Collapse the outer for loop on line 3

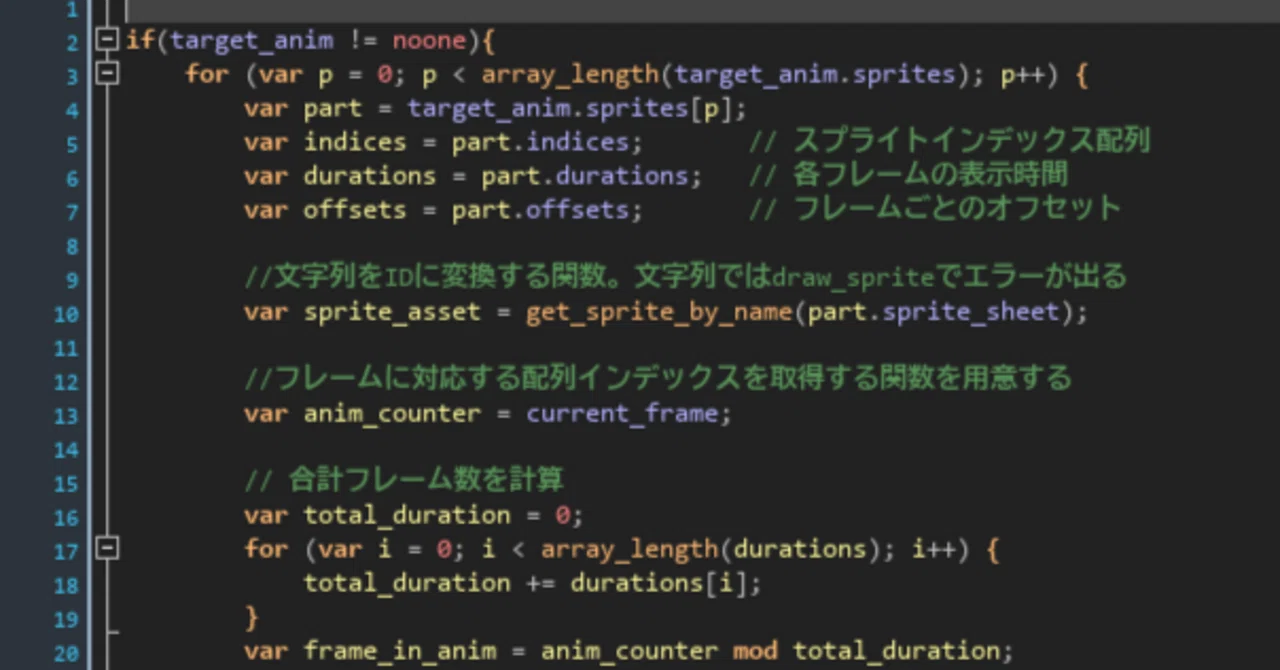106,74
